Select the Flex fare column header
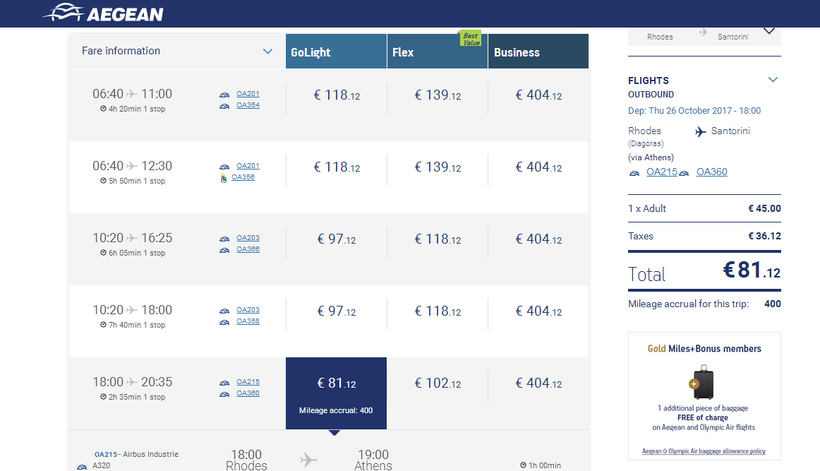The image size is (820, 471). pos(437,52)
